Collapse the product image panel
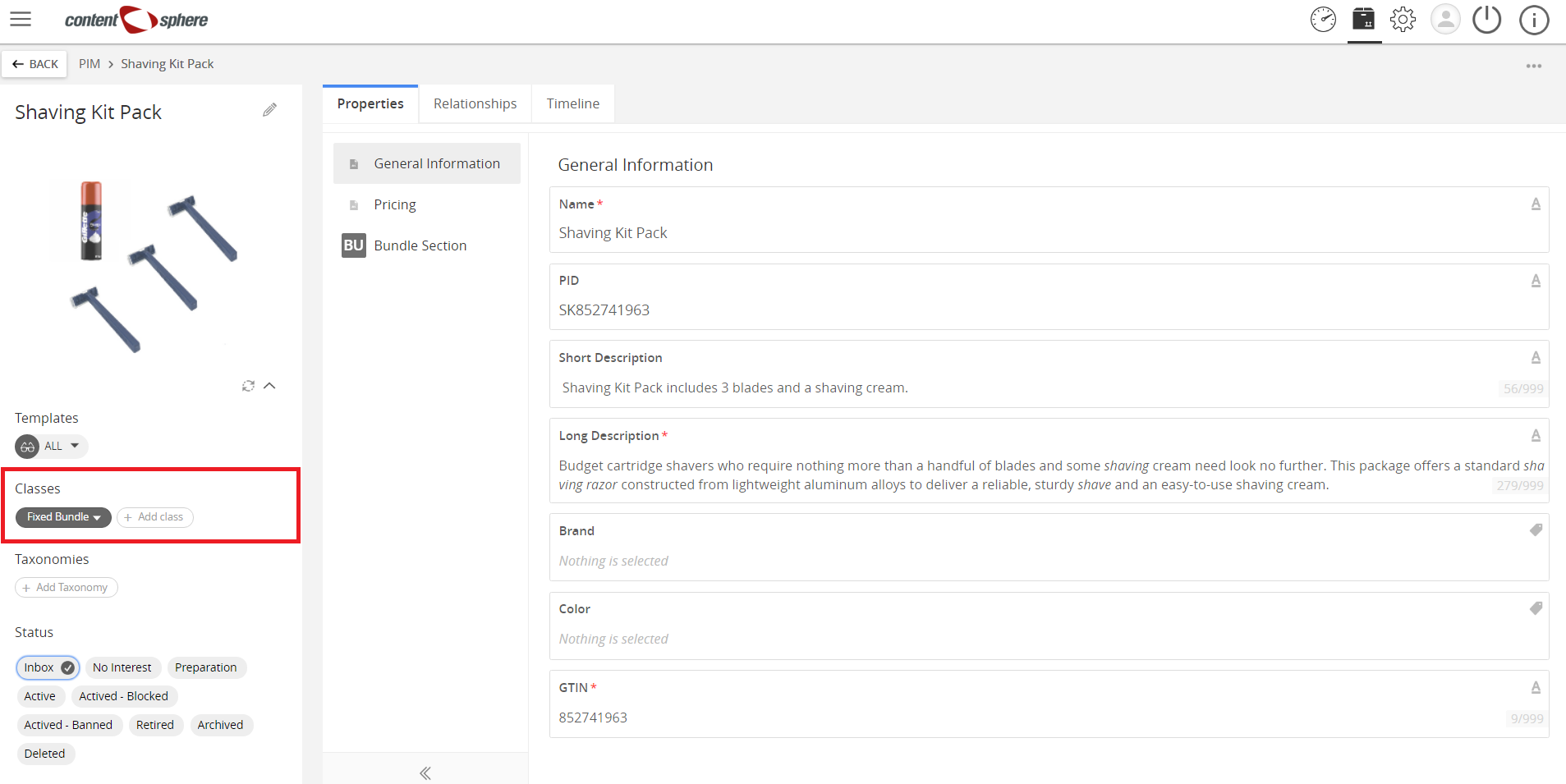 269,386
